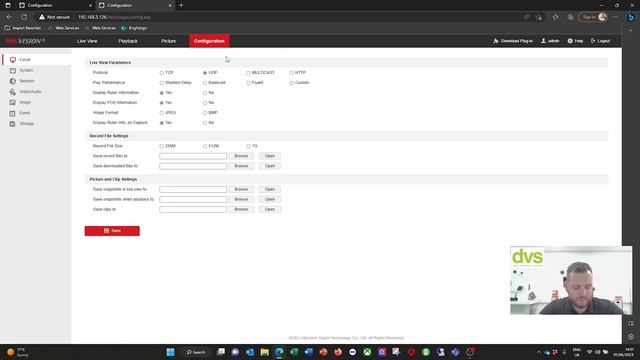
Task: Select MULTICAST protocol
Action: (x=248, y=73)
